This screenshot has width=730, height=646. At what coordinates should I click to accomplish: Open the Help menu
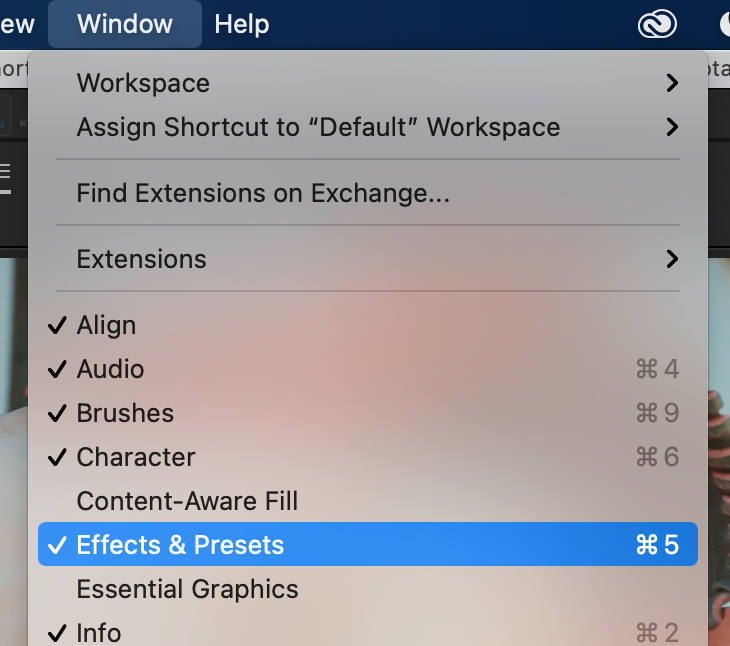pyautogui.click(x=242, y=24)
